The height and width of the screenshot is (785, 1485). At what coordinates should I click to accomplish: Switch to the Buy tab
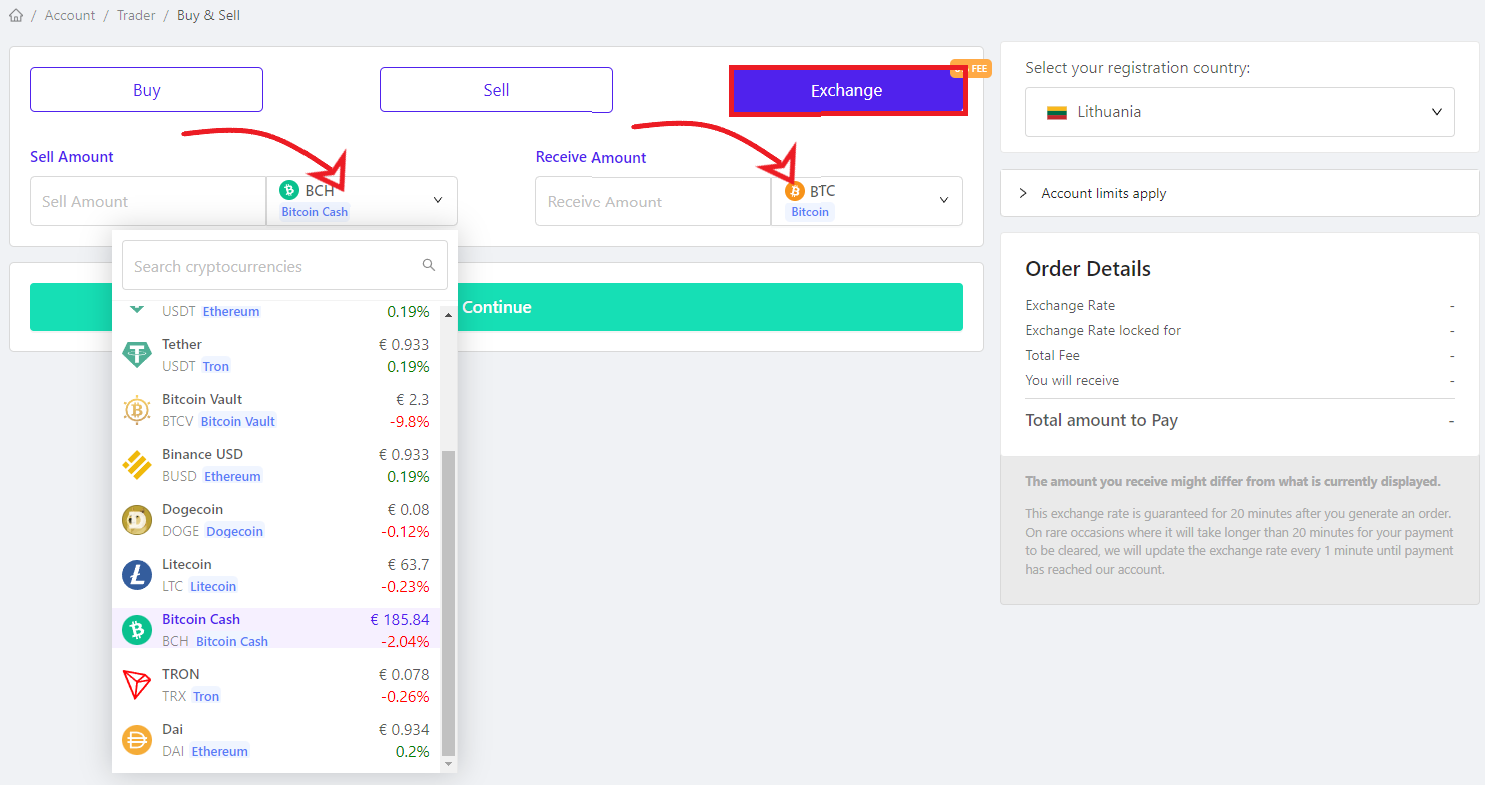click(146, 90)
